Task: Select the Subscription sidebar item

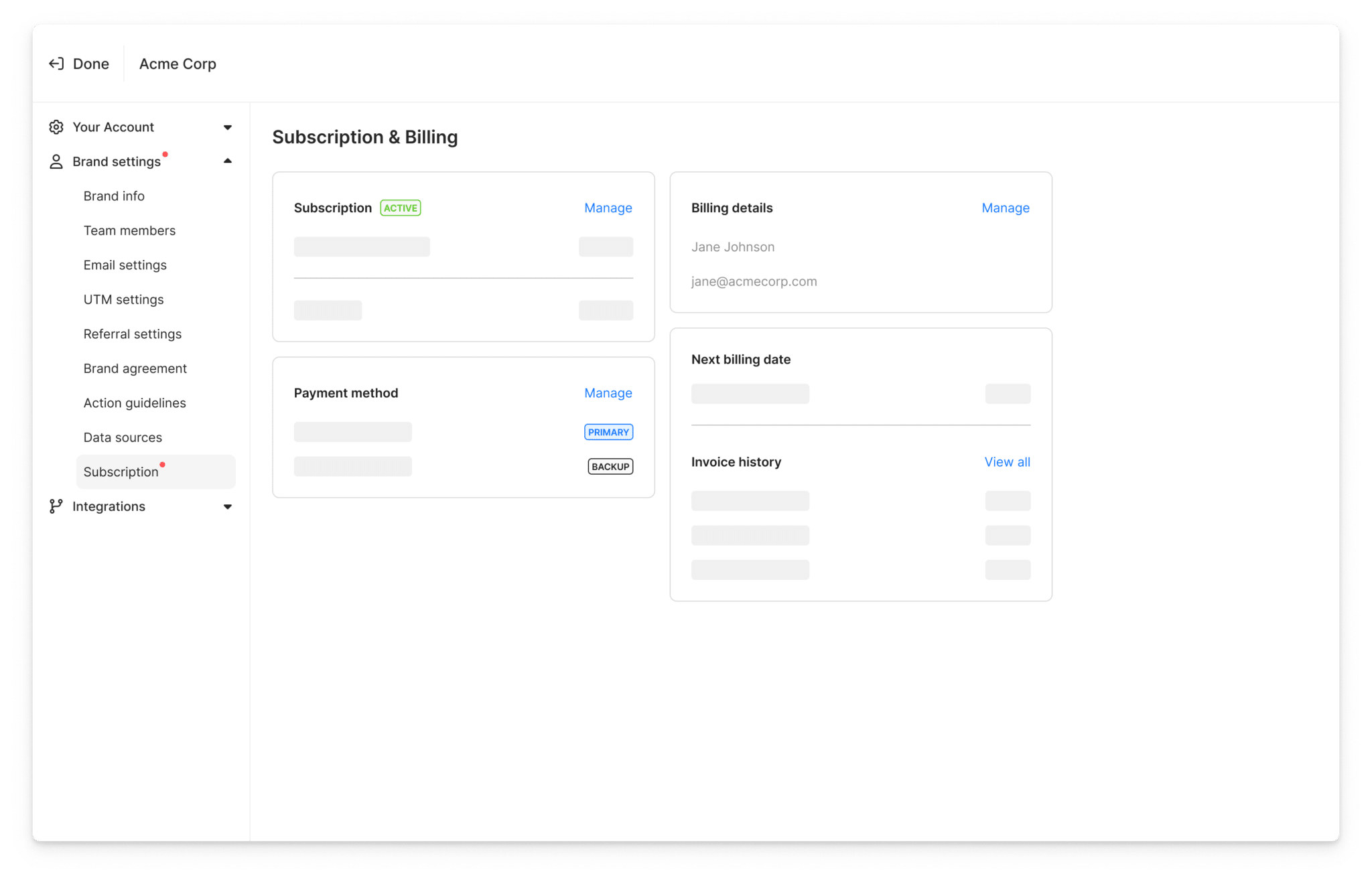Action: click(121, 471)
